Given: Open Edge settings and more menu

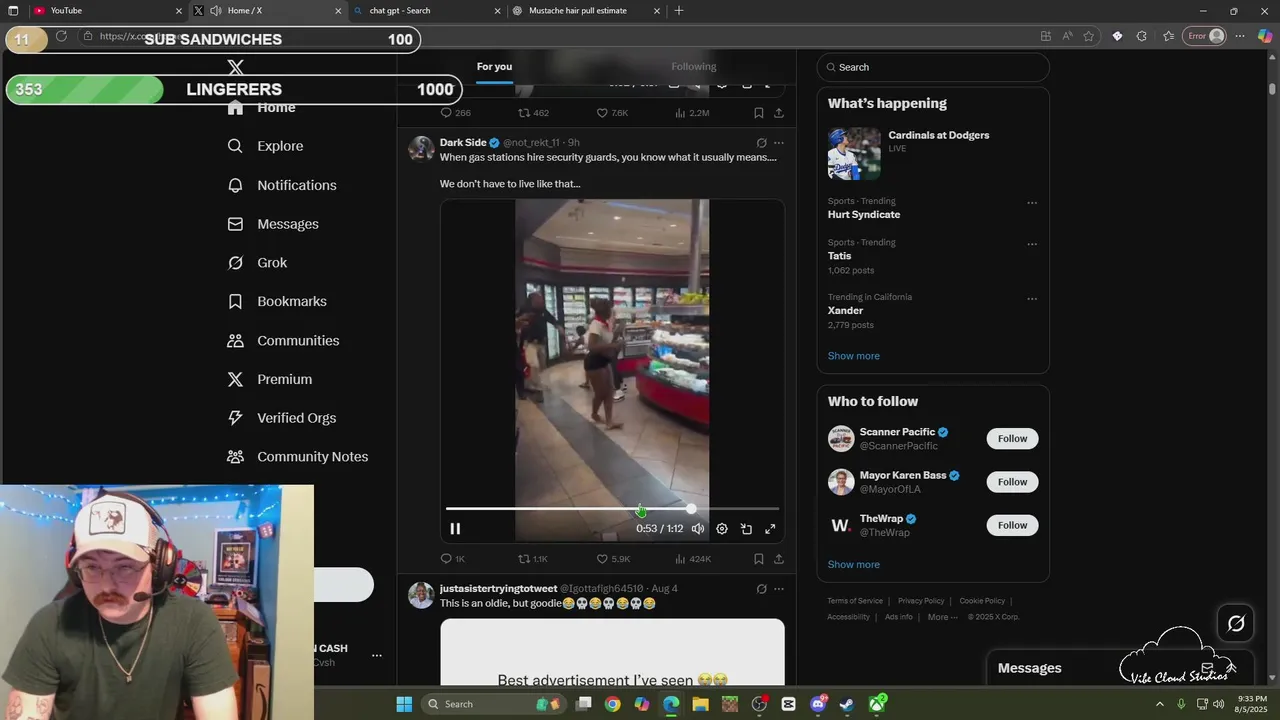Looking at the screenshot, I should (1240, 36).
